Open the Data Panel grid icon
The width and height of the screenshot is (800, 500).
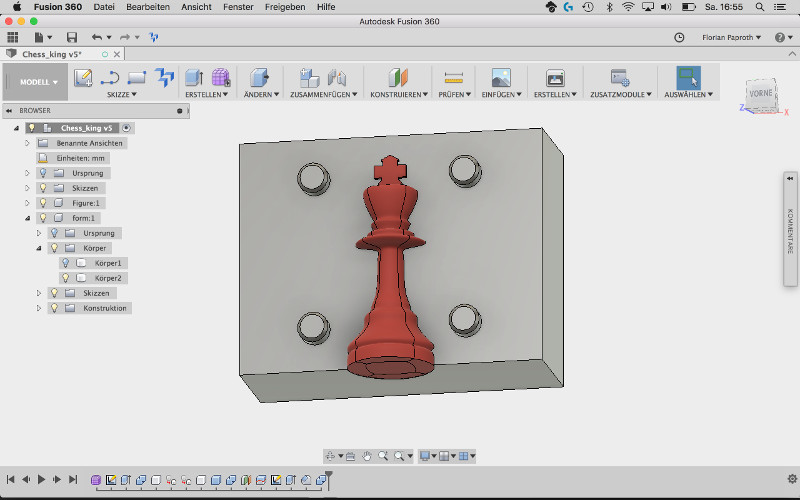(x=13, y=37)
